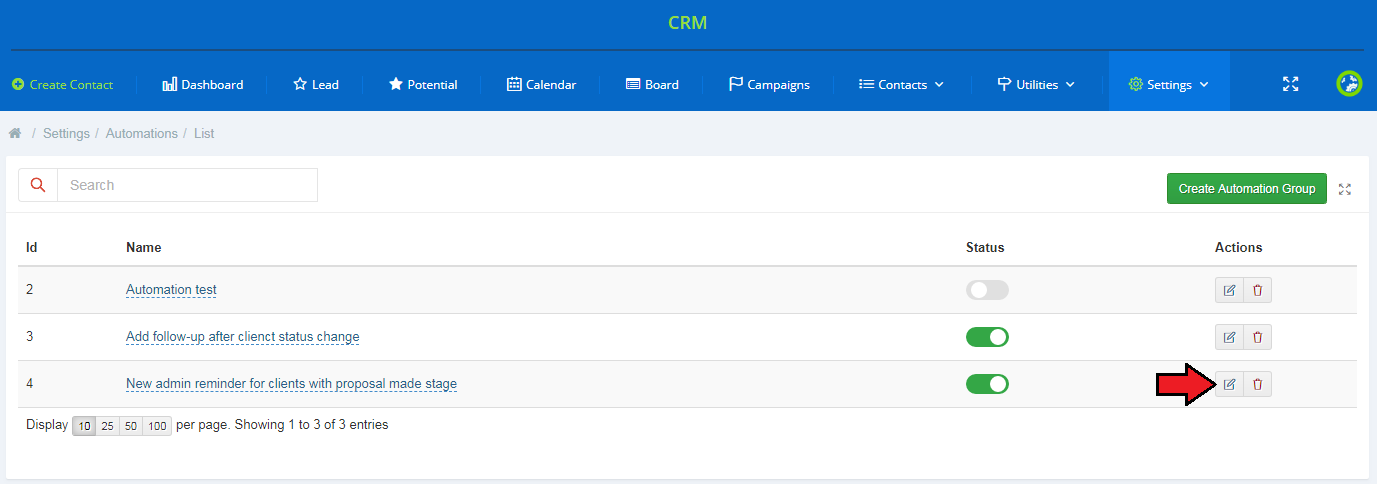Sort by the Status column header
The height and width of the screenshot is (484, 1377).
pos(985,247)
